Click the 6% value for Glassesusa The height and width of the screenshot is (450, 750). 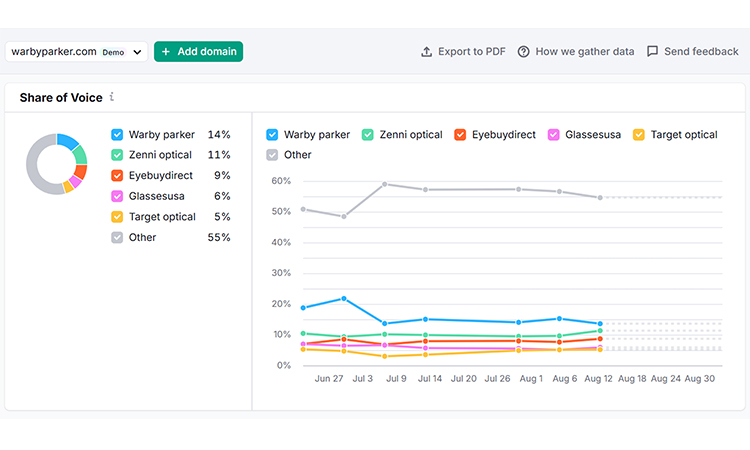[222, 197]
